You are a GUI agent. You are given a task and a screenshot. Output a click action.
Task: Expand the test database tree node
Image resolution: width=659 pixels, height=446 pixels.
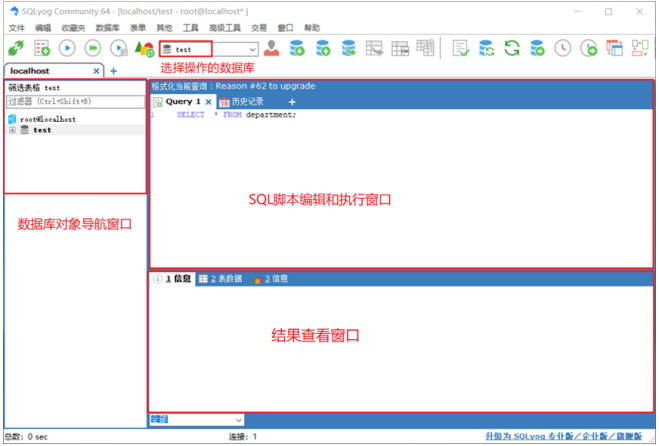pos(12,130)
